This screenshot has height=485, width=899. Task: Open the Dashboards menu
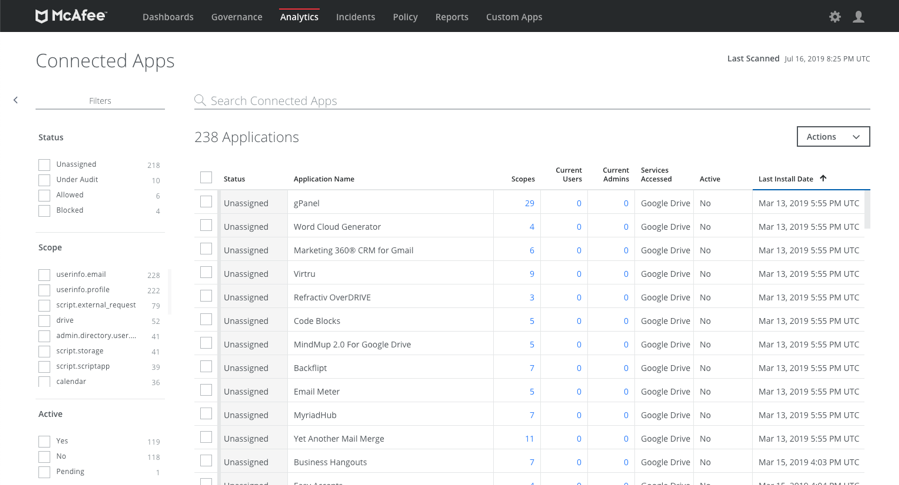coord(168,17)
